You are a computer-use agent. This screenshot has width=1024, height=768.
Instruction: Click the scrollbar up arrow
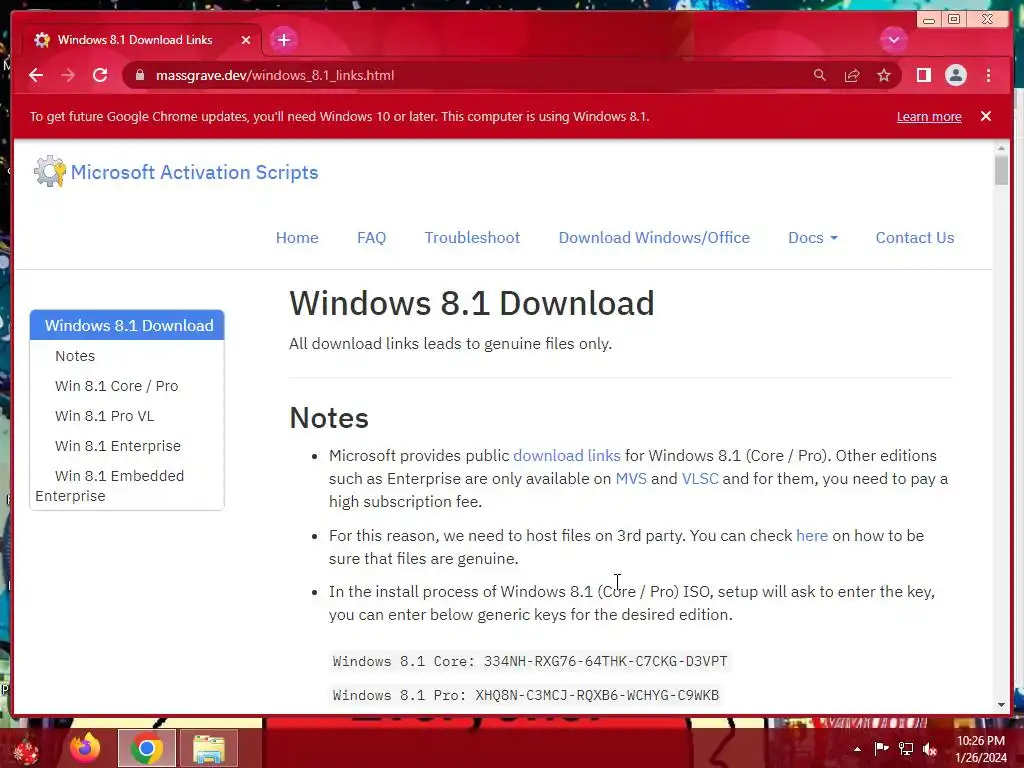1001,149
